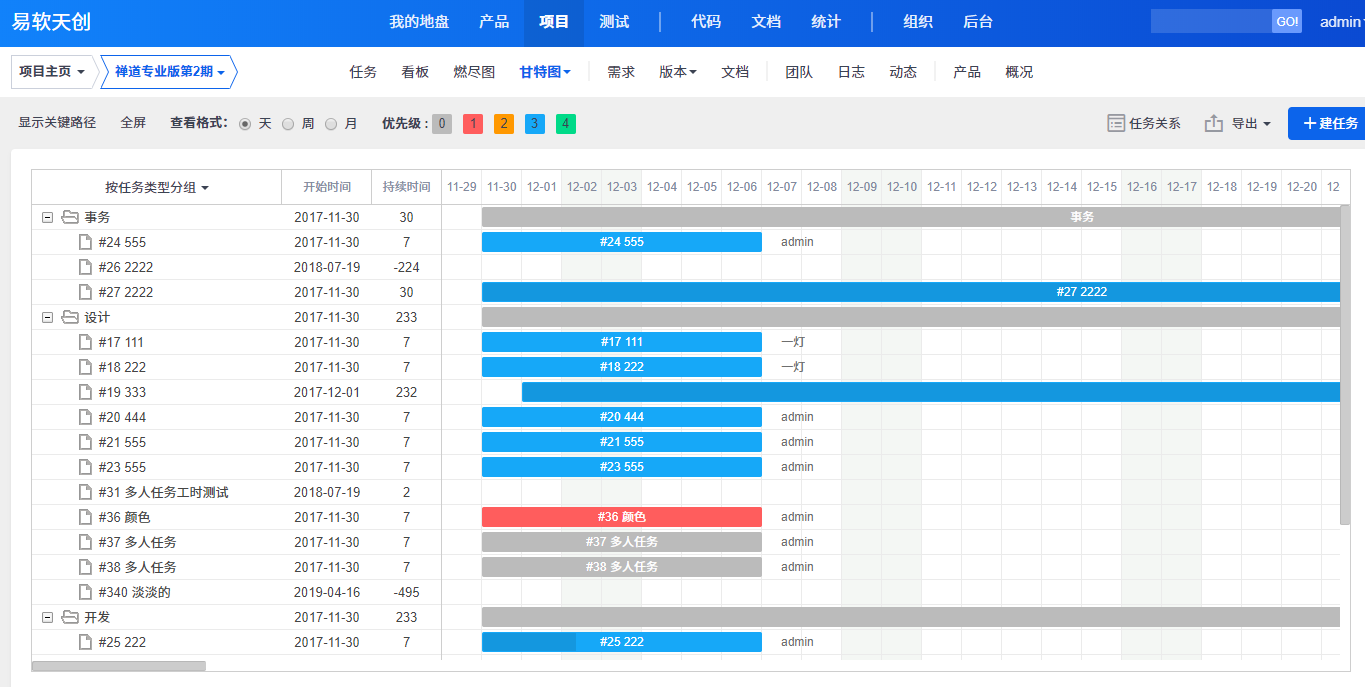The height and width of the screenshot is (687, 1365).
Task: Click the red priority 1 swatch
Action: 473,124
